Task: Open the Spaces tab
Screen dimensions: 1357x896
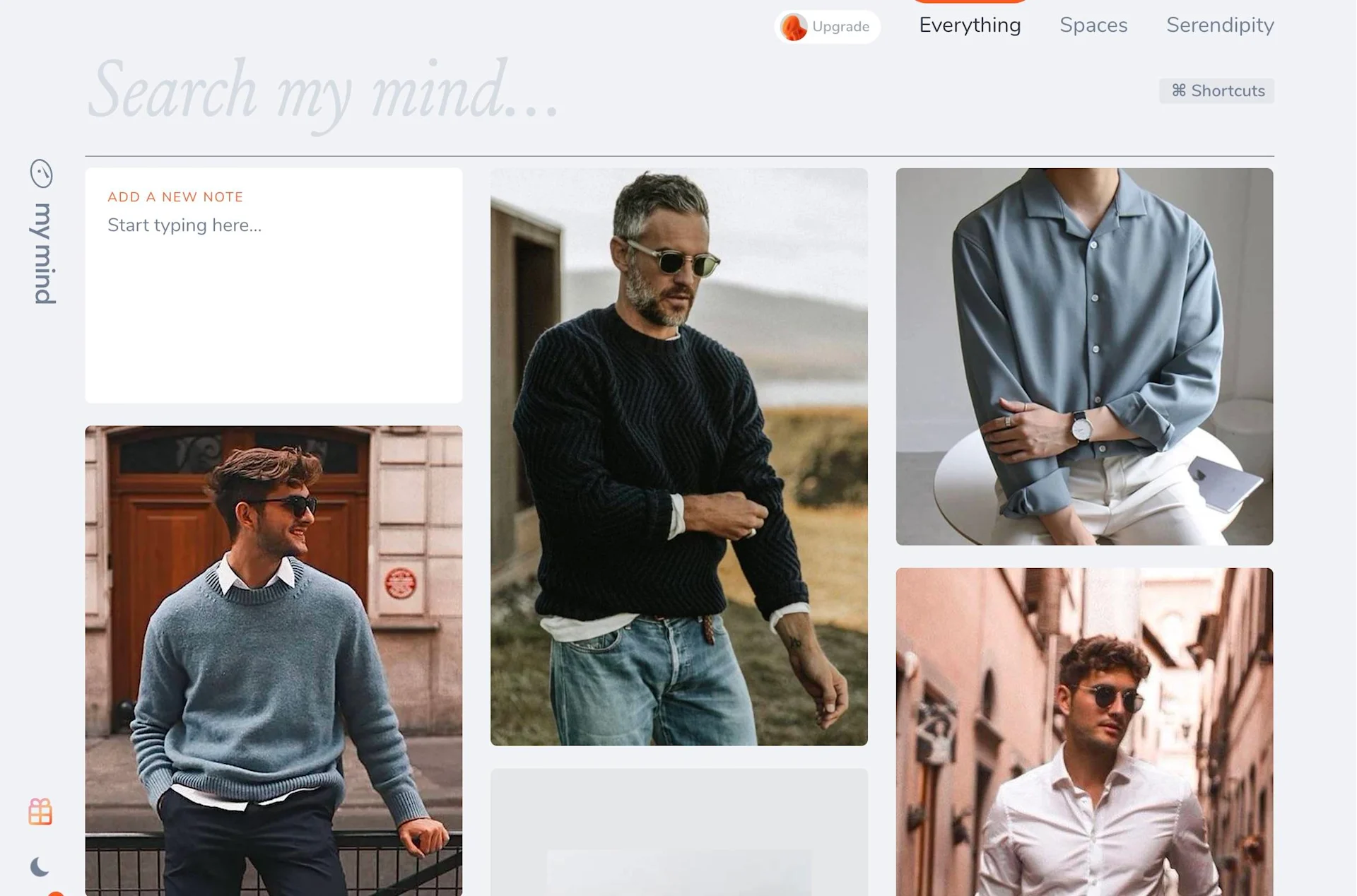Action: pyautogui.click(x=1093, y=25)
